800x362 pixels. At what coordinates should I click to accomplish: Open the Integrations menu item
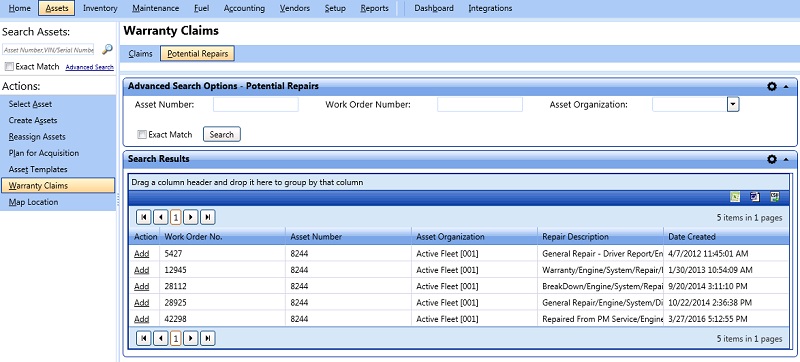pyautogui.click(x=490, y=8)
